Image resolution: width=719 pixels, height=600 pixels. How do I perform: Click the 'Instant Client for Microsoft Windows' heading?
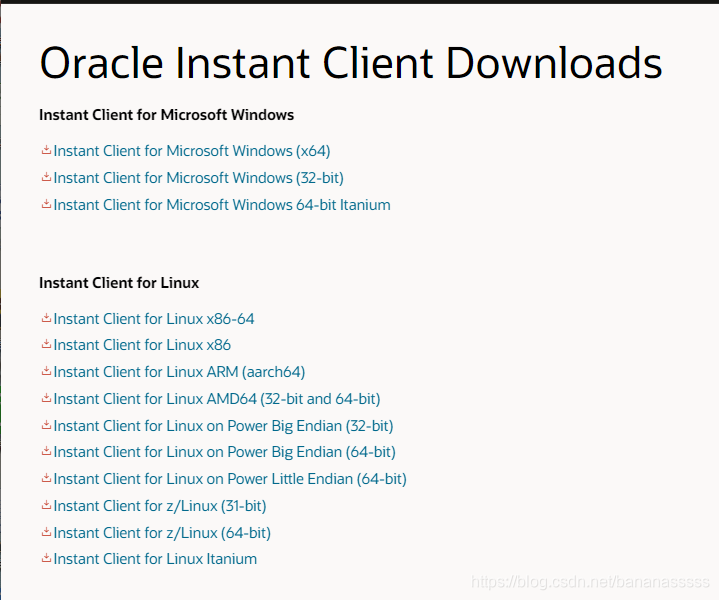(x=166, y=115)
